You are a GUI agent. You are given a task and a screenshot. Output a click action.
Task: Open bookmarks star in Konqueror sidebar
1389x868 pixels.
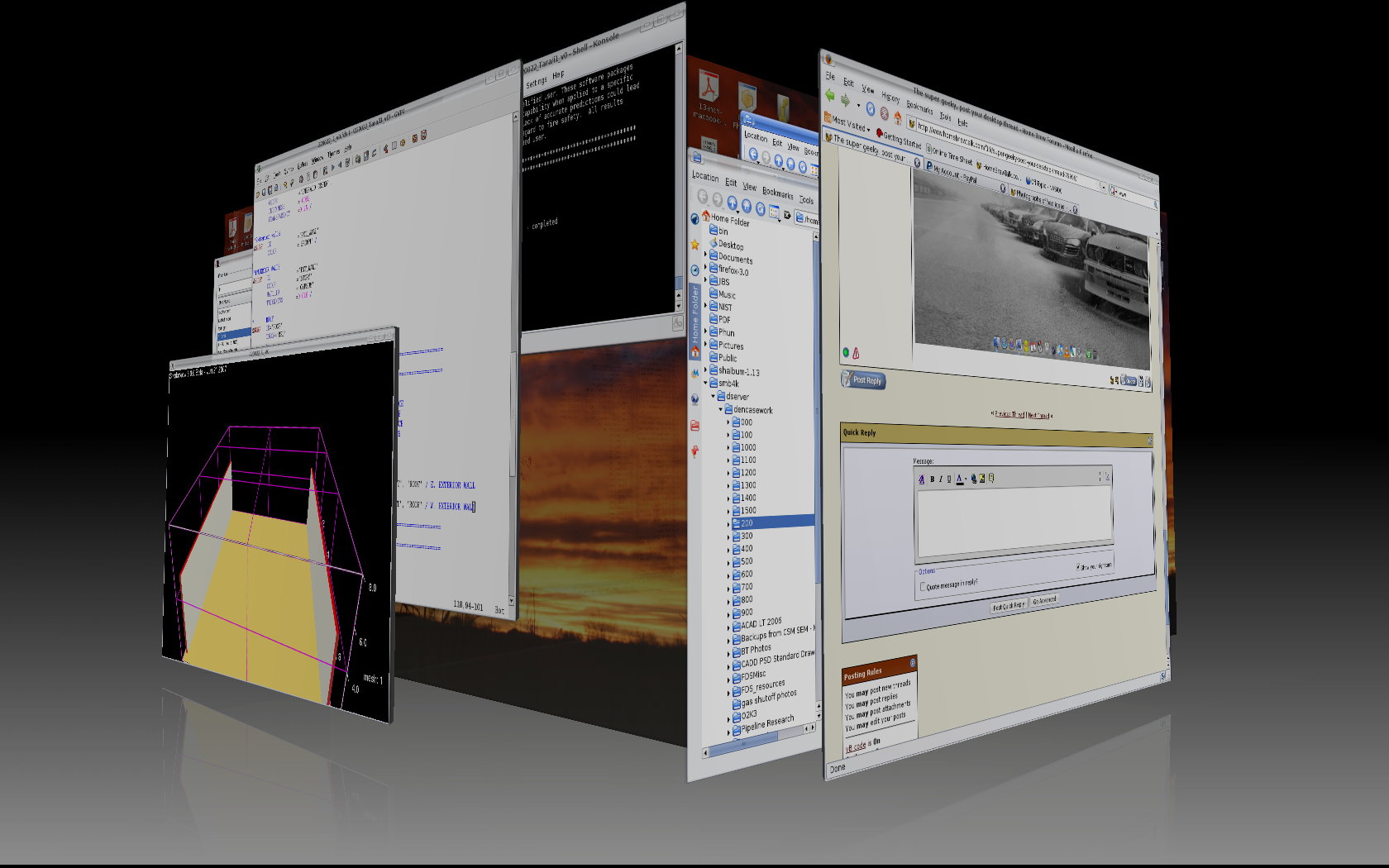tap(695, 244)
